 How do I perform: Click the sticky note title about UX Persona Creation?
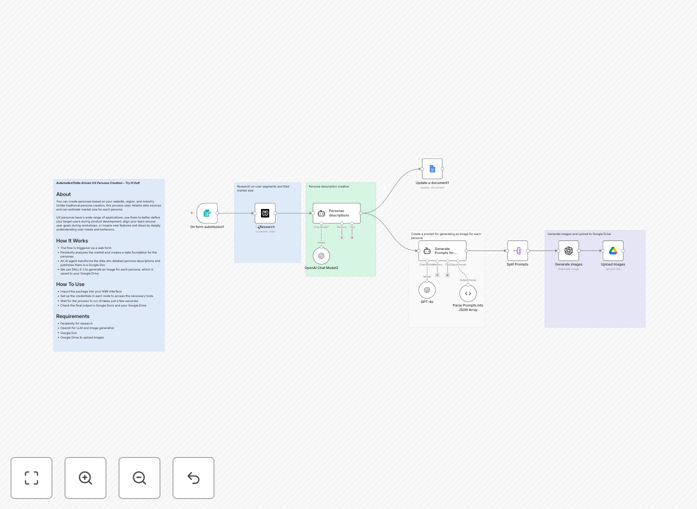pos(98,183)
